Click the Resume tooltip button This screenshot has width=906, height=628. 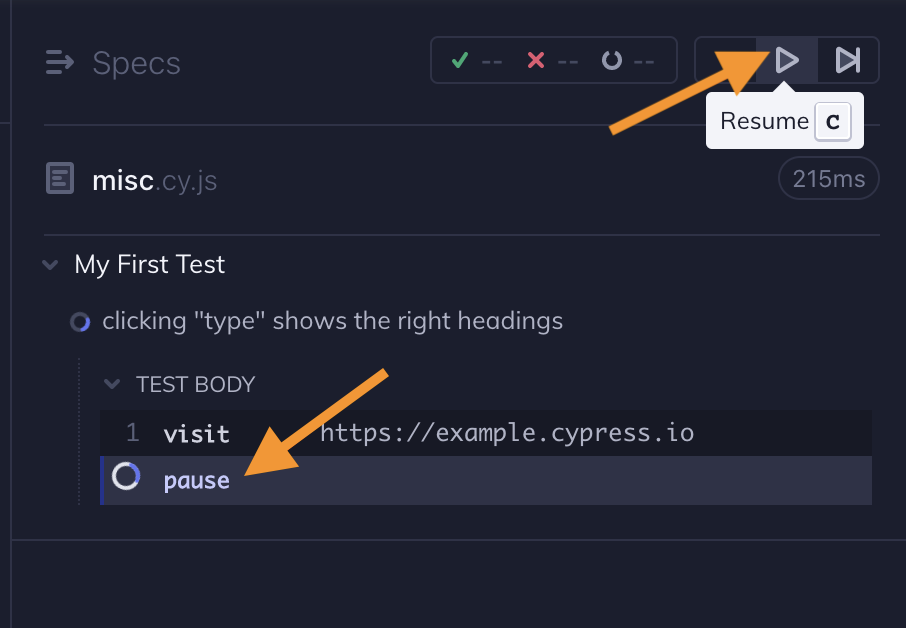(765, 120)
